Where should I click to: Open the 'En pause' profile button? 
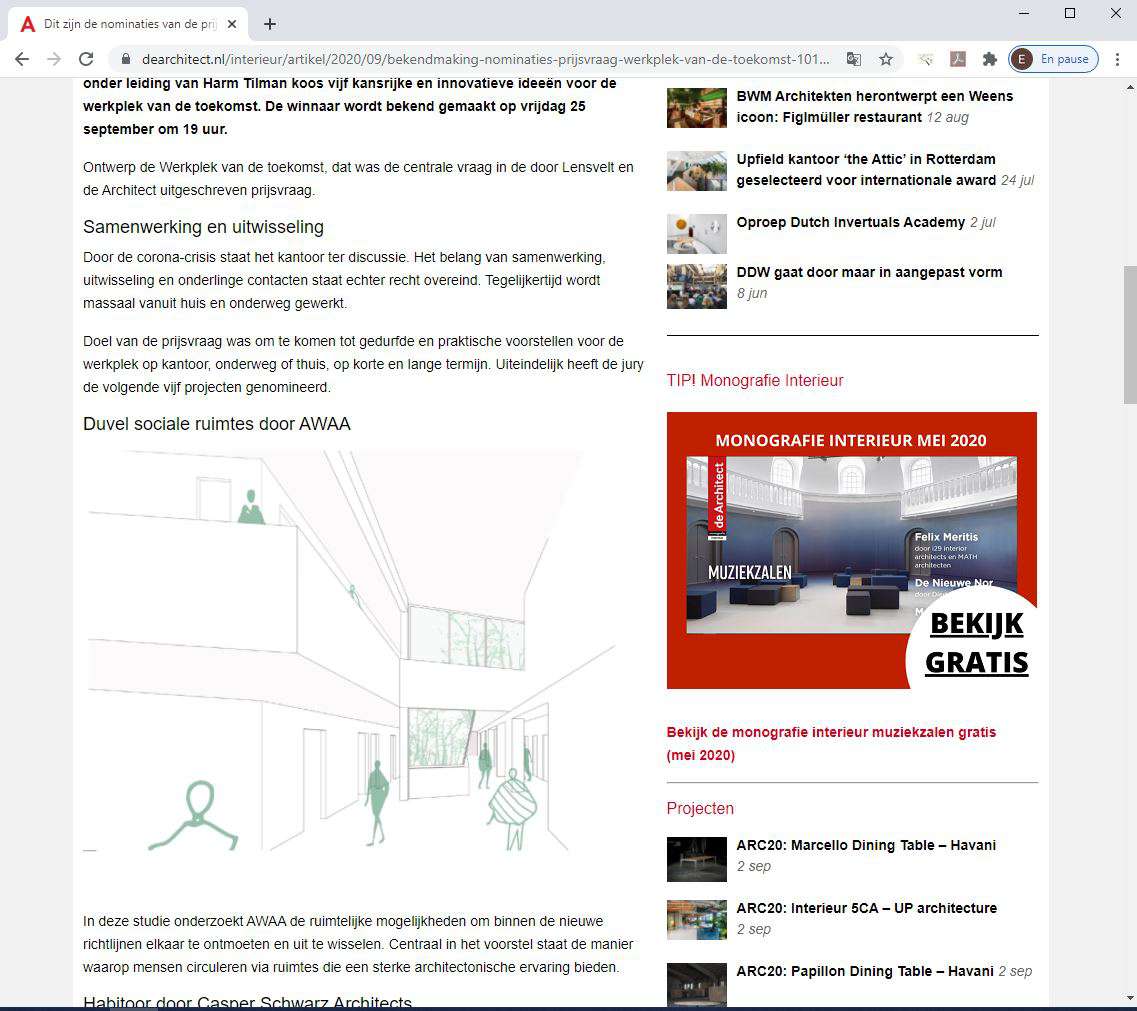pos(1053,59)
